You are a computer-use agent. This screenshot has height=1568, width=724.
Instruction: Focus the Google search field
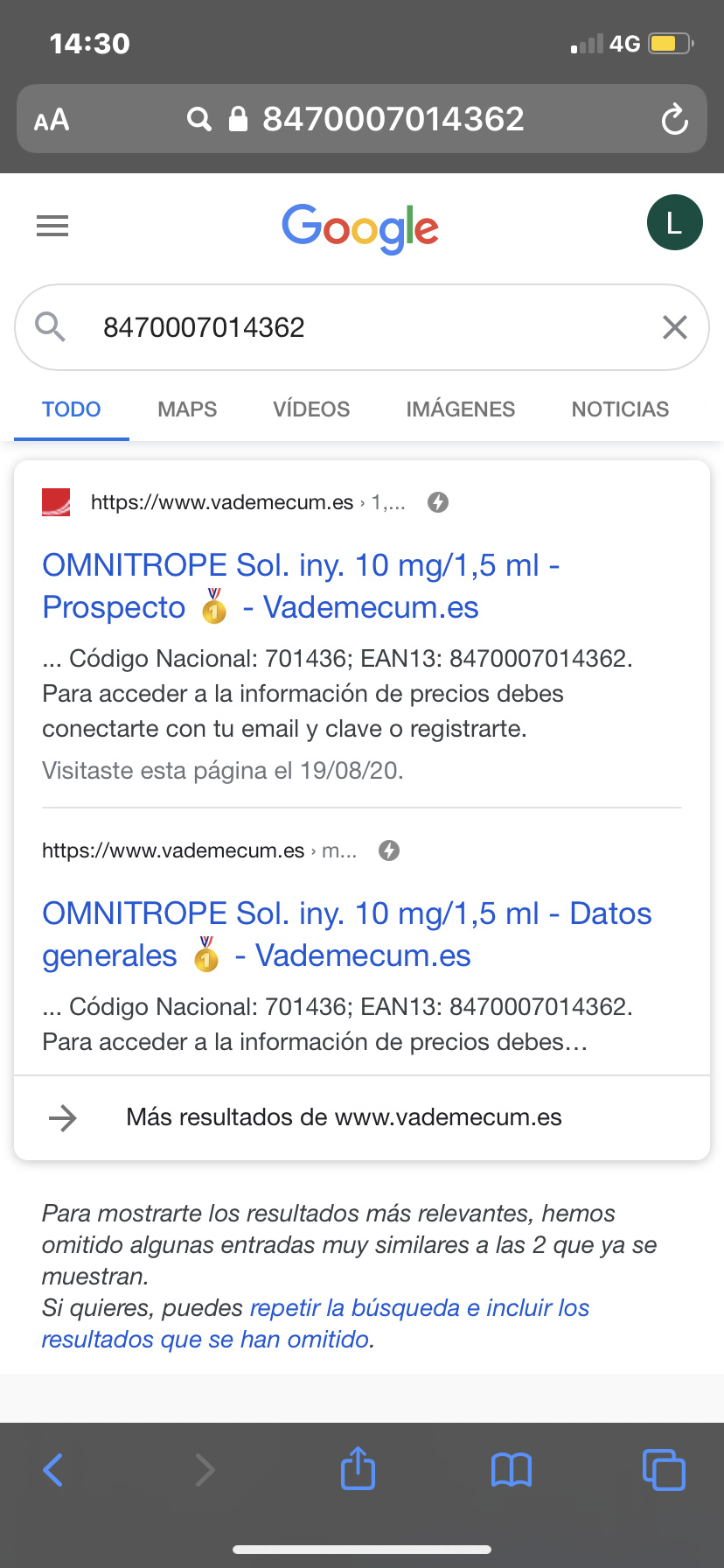362,327
